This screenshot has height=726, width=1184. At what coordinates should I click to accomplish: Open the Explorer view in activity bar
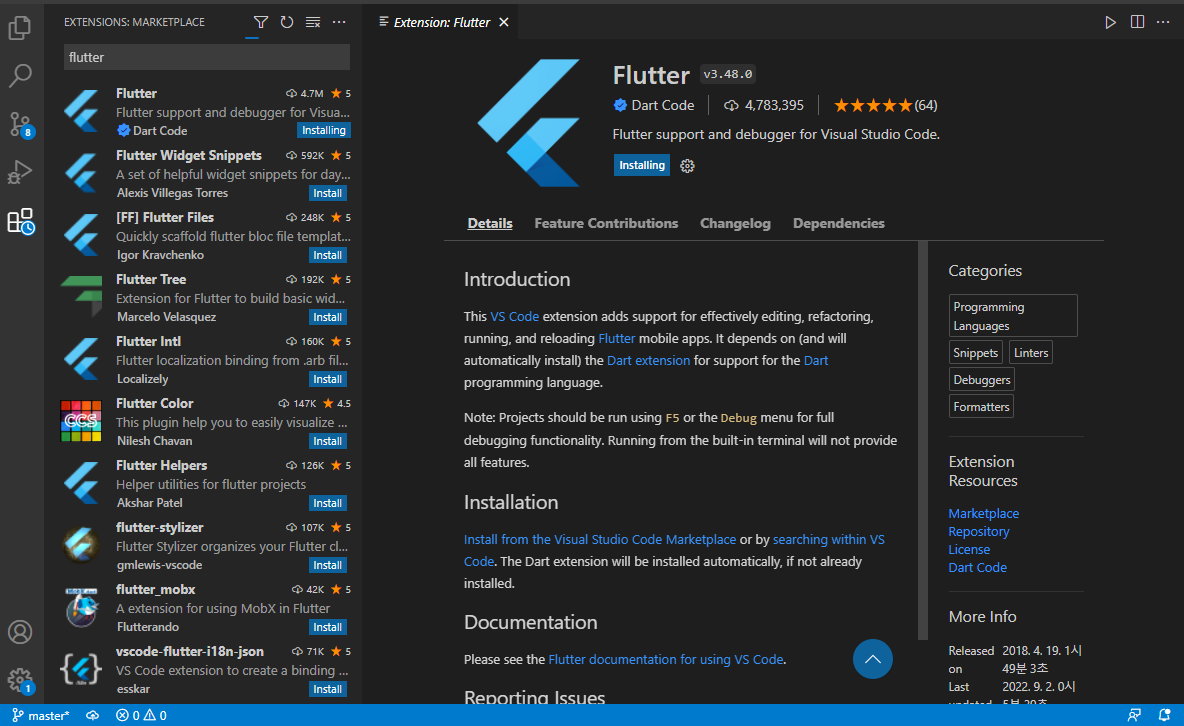pos(20,28)
